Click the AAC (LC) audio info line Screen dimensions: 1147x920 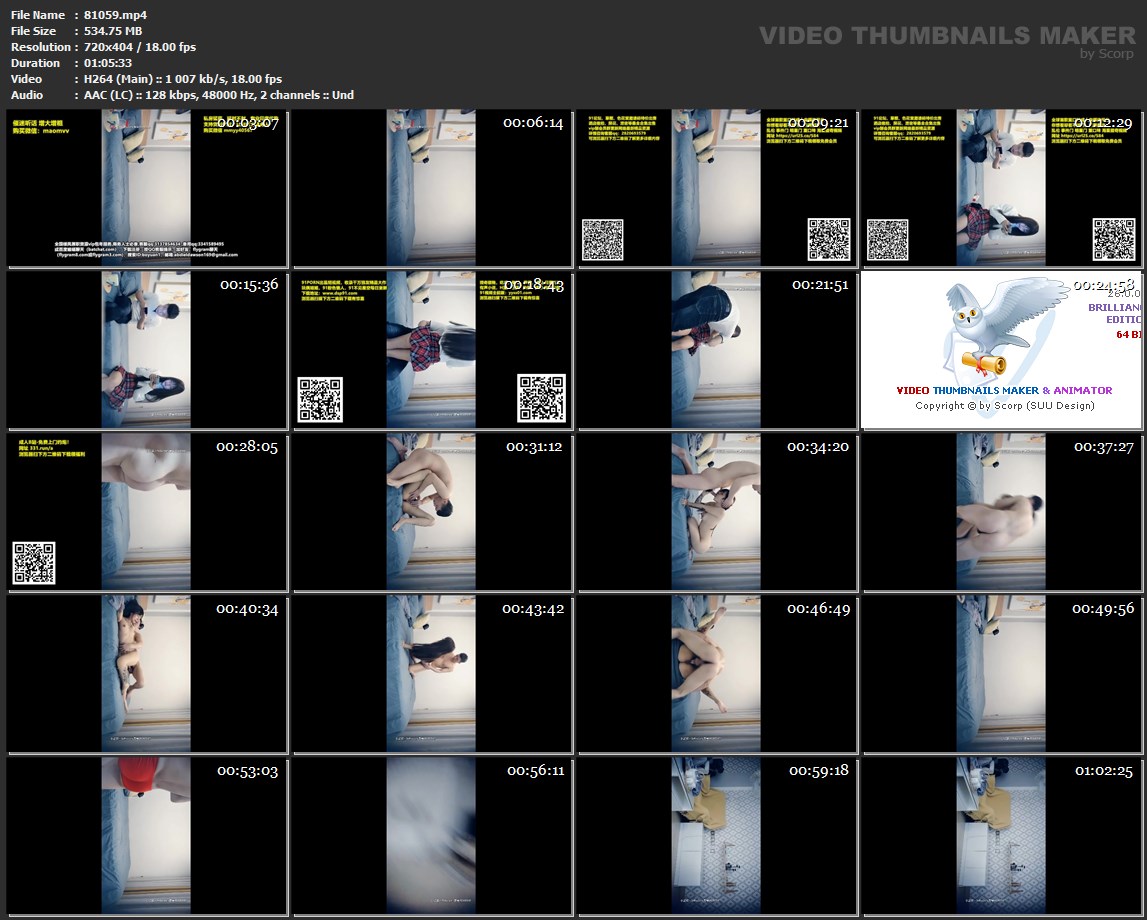(219, 95)
